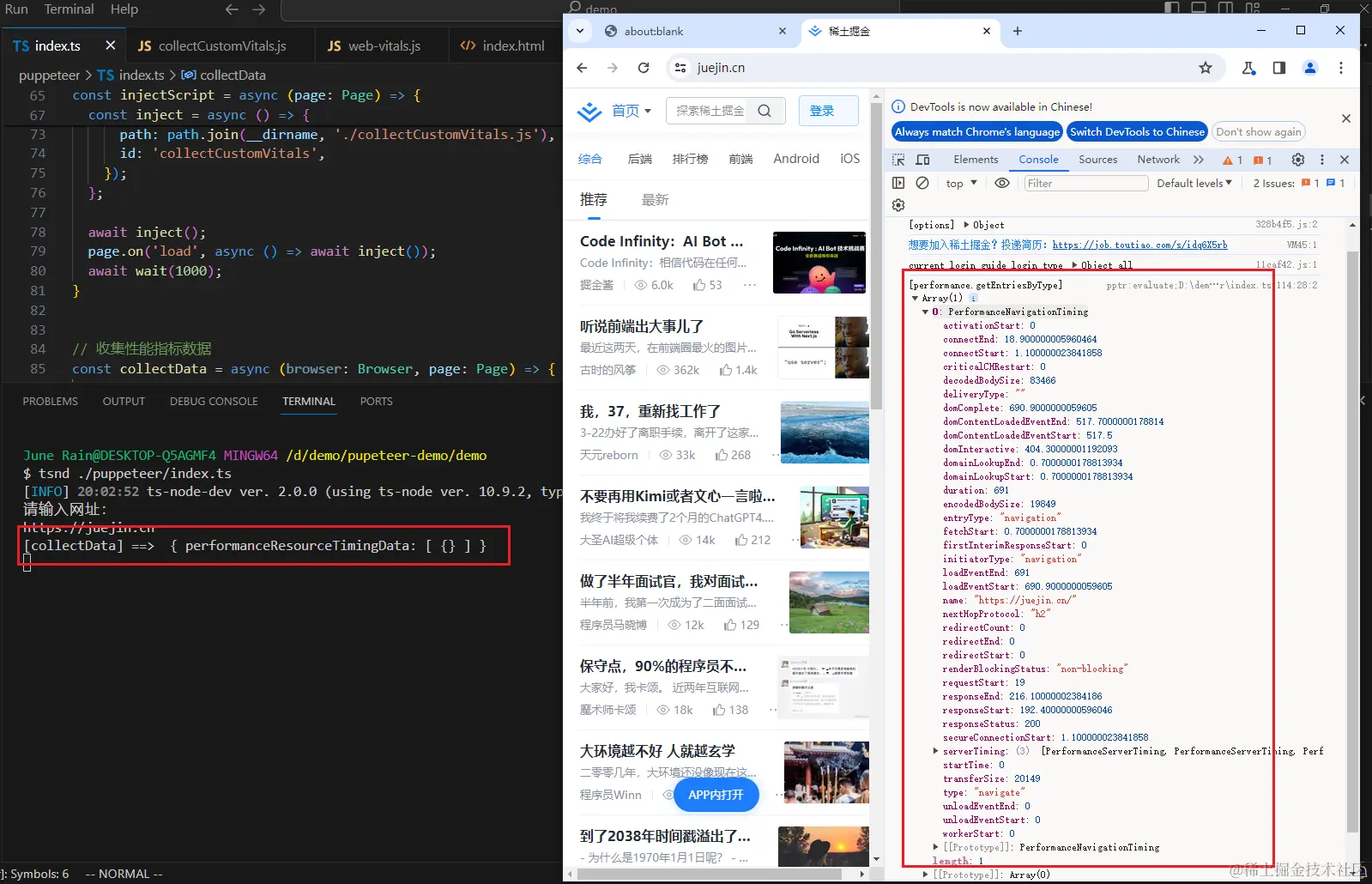
Task: Reload the juejin.cn page
Action: click(644, 68)
